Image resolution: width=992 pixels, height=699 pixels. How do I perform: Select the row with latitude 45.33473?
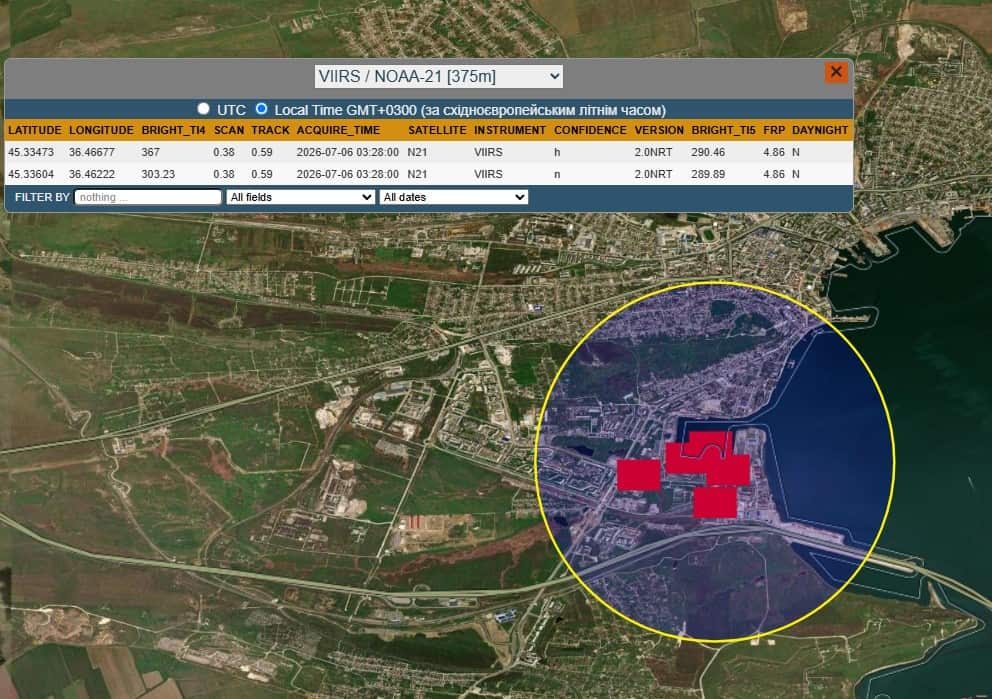[x=429, y=152]
